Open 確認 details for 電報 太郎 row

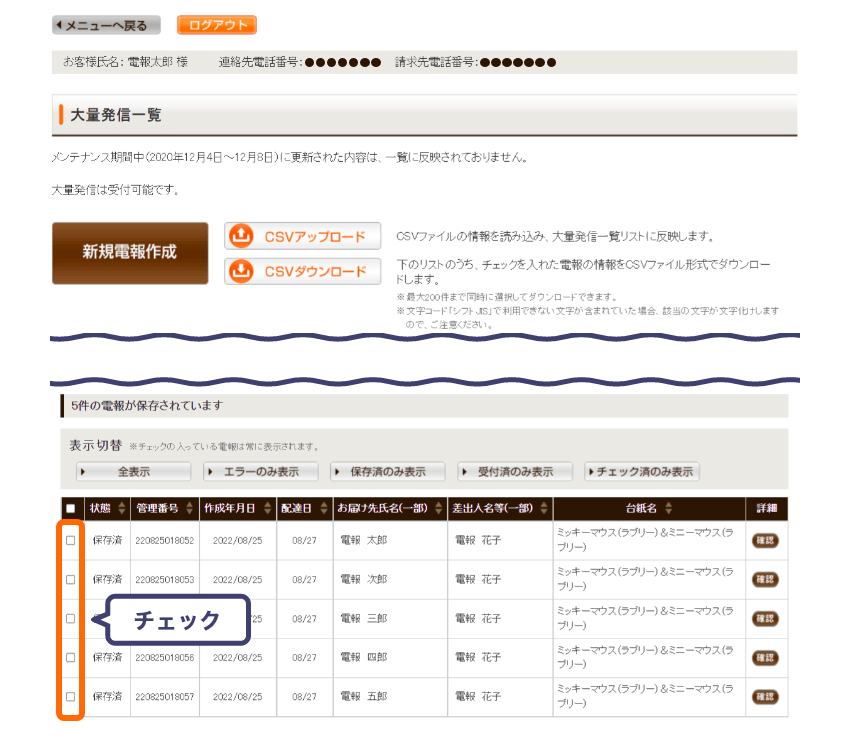[x=765, y=540]
